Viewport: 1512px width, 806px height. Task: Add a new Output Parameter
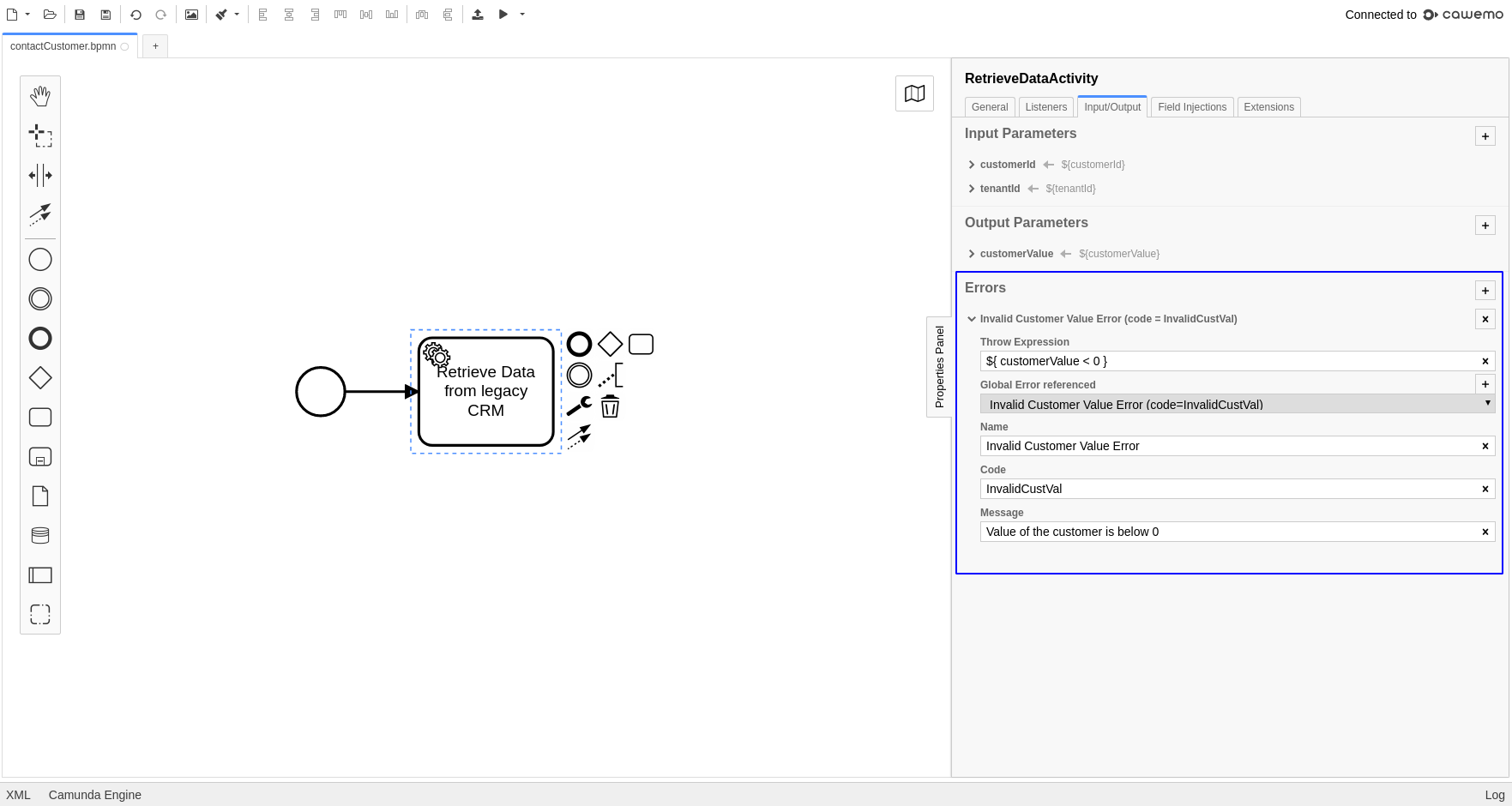point(1485,225)
